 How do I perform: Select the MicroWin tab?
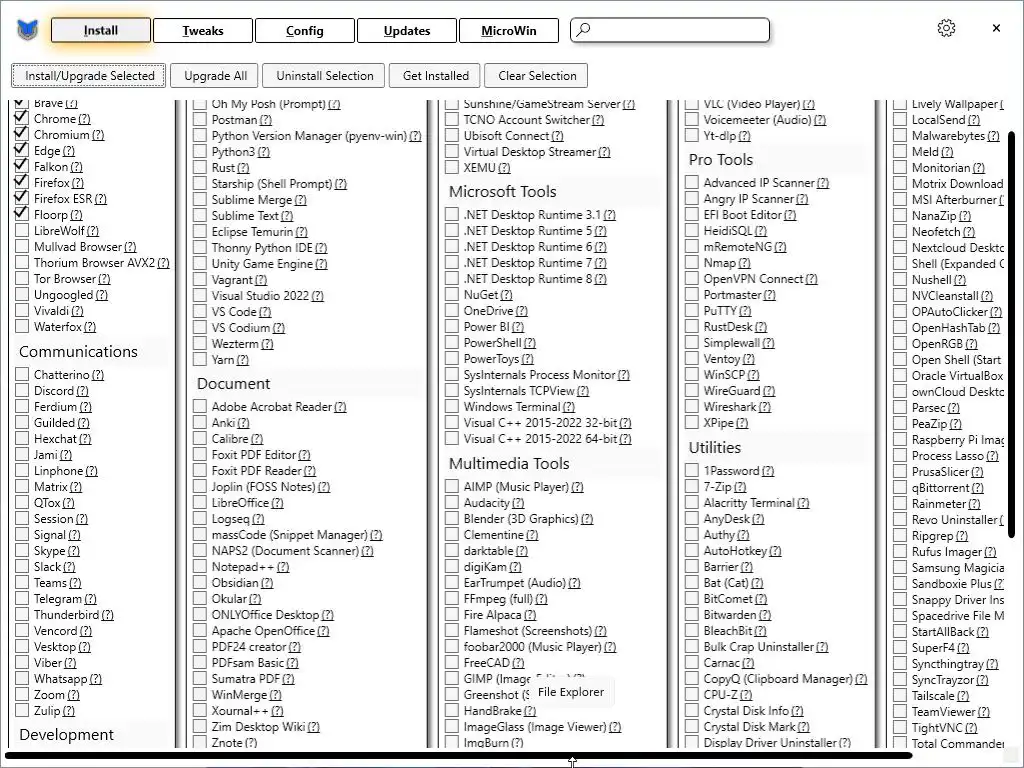click(509, 31)
